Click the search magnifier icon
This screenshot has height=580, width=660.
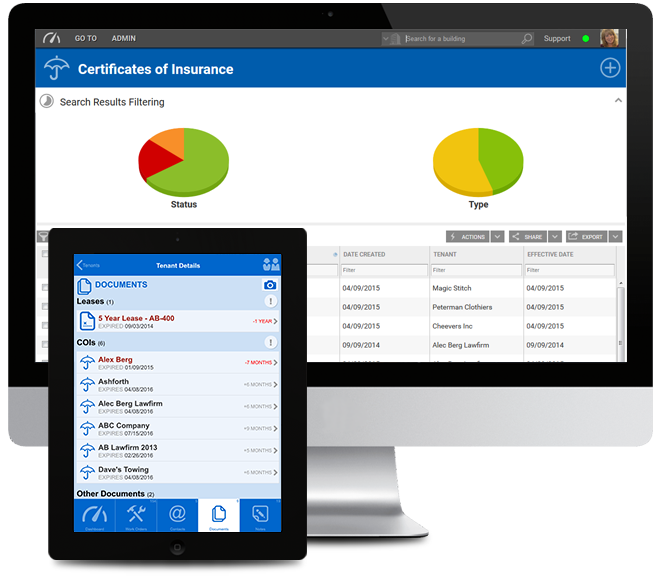click(x=527, y=39)
